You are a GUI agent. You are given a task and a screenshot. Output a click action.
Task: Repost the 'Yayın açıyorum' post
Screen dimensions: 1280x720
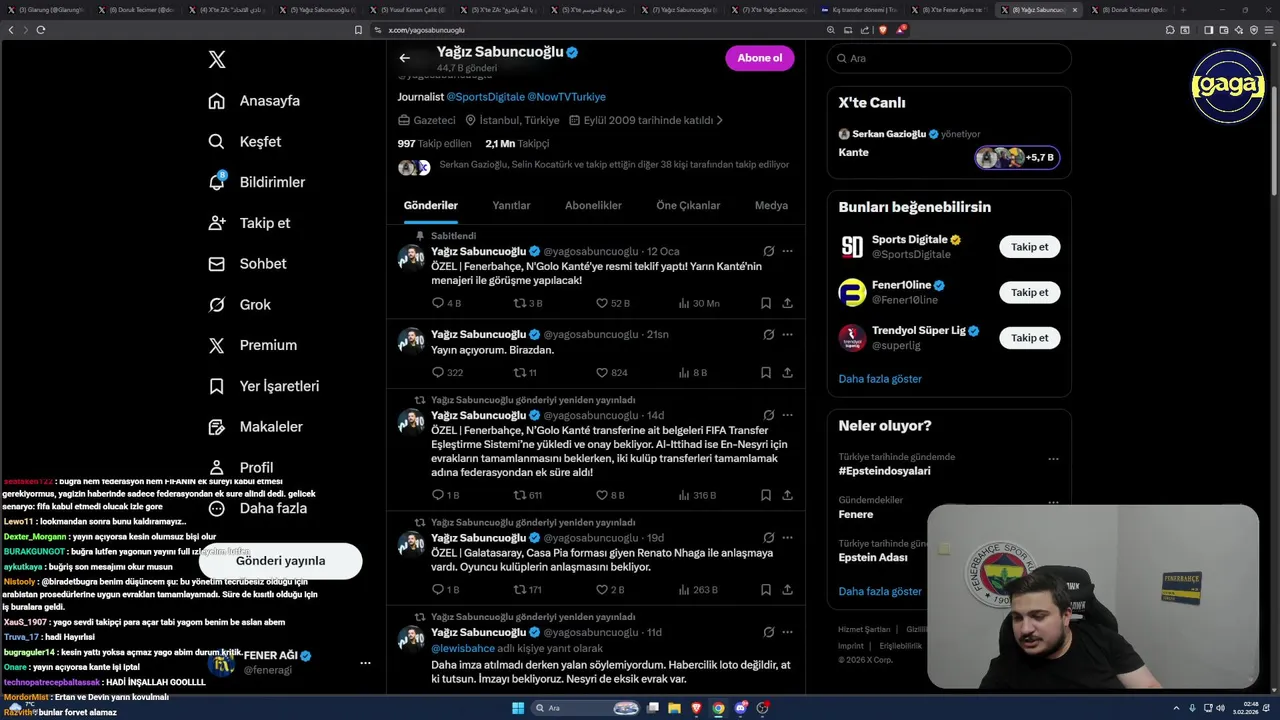click(525, 373)
